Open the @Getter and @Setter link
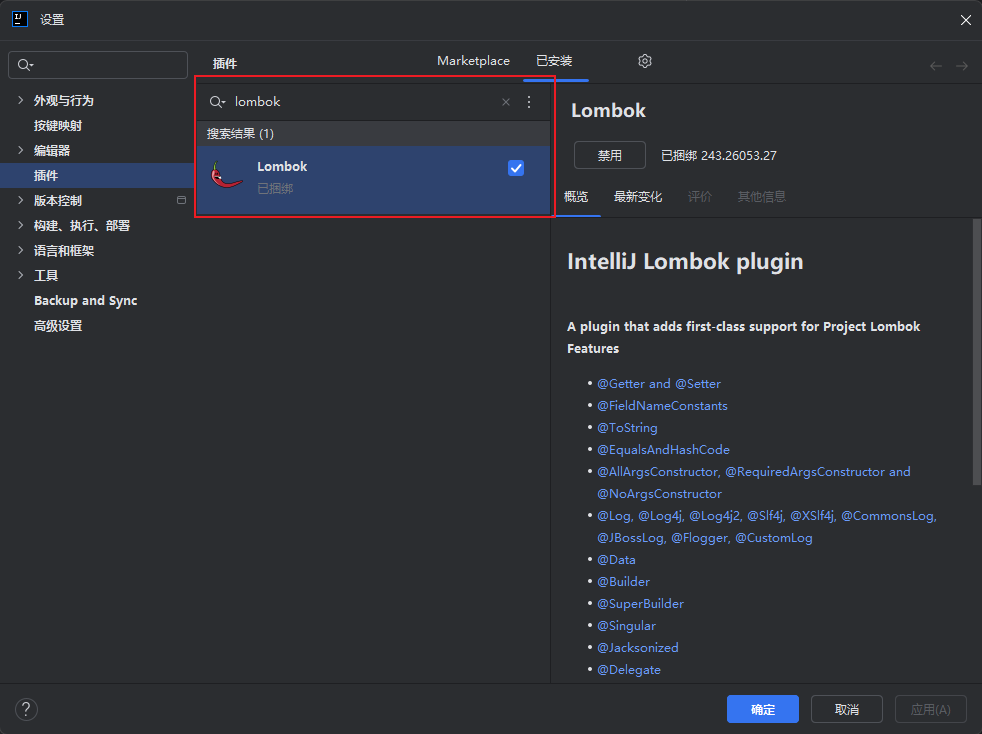This screenshot has width=982, height=734. (659, 383)
